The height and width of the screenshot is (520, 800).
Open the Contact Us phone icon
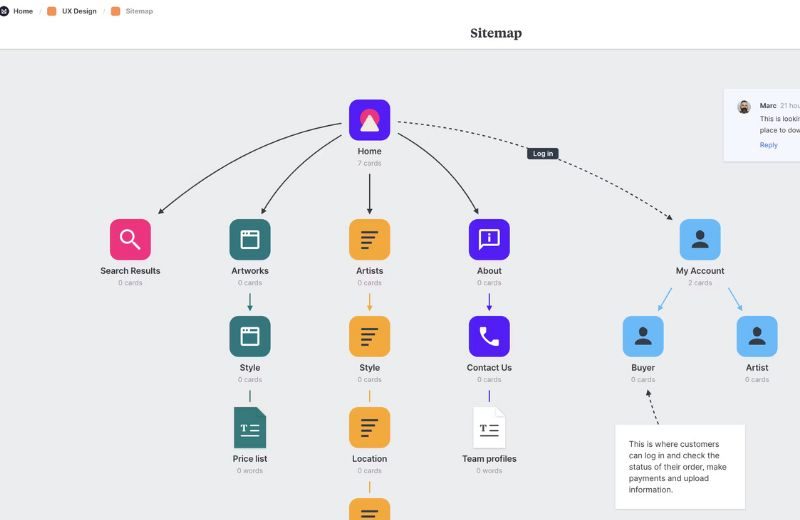click(489, 336)
